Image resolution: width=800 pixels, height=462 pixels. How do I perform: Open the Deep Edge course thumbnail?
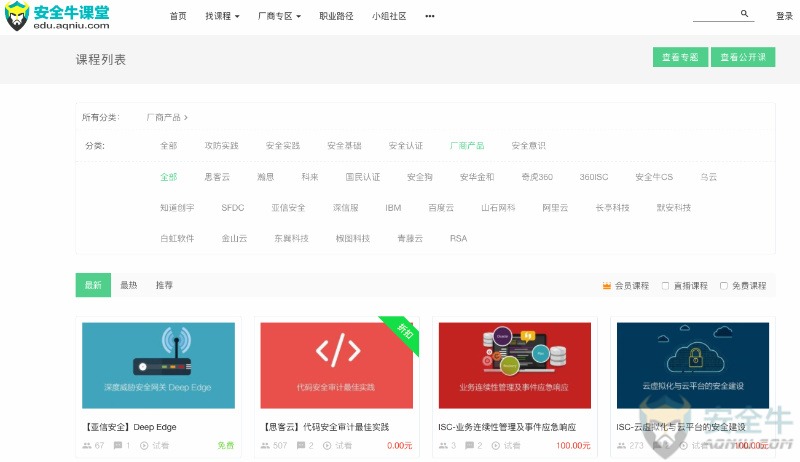(x=158, y=365)
